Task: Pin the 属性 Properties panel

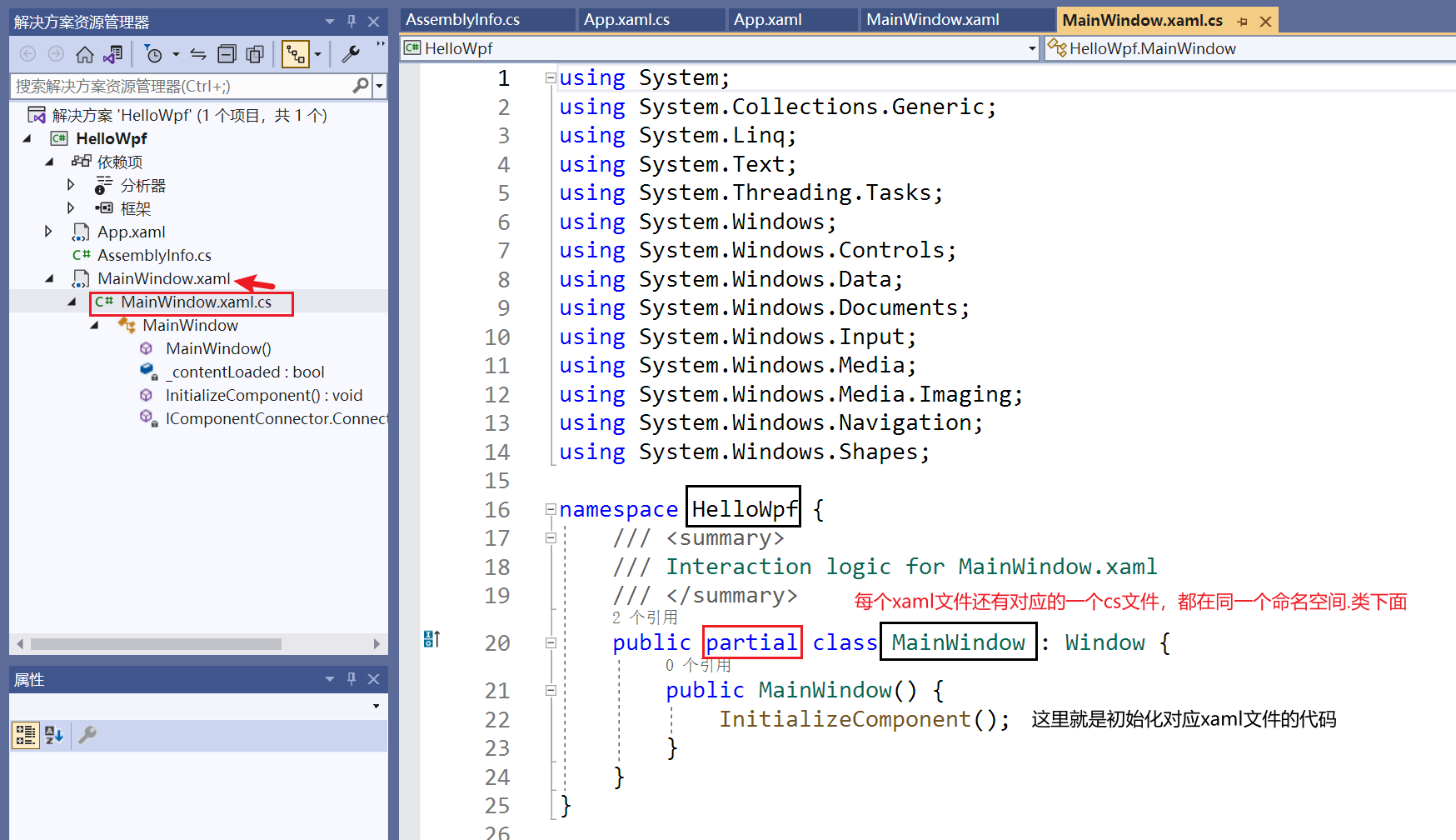Action: pyautogui.click(x=352, y=679)
